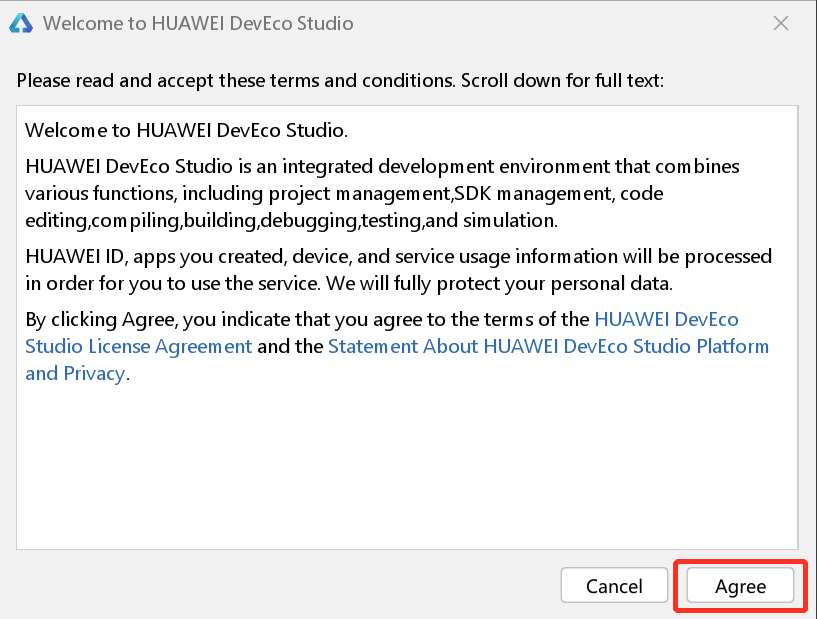
Task: Click the 'Please read and accept these terms' instruction
Action: [340, 80]
